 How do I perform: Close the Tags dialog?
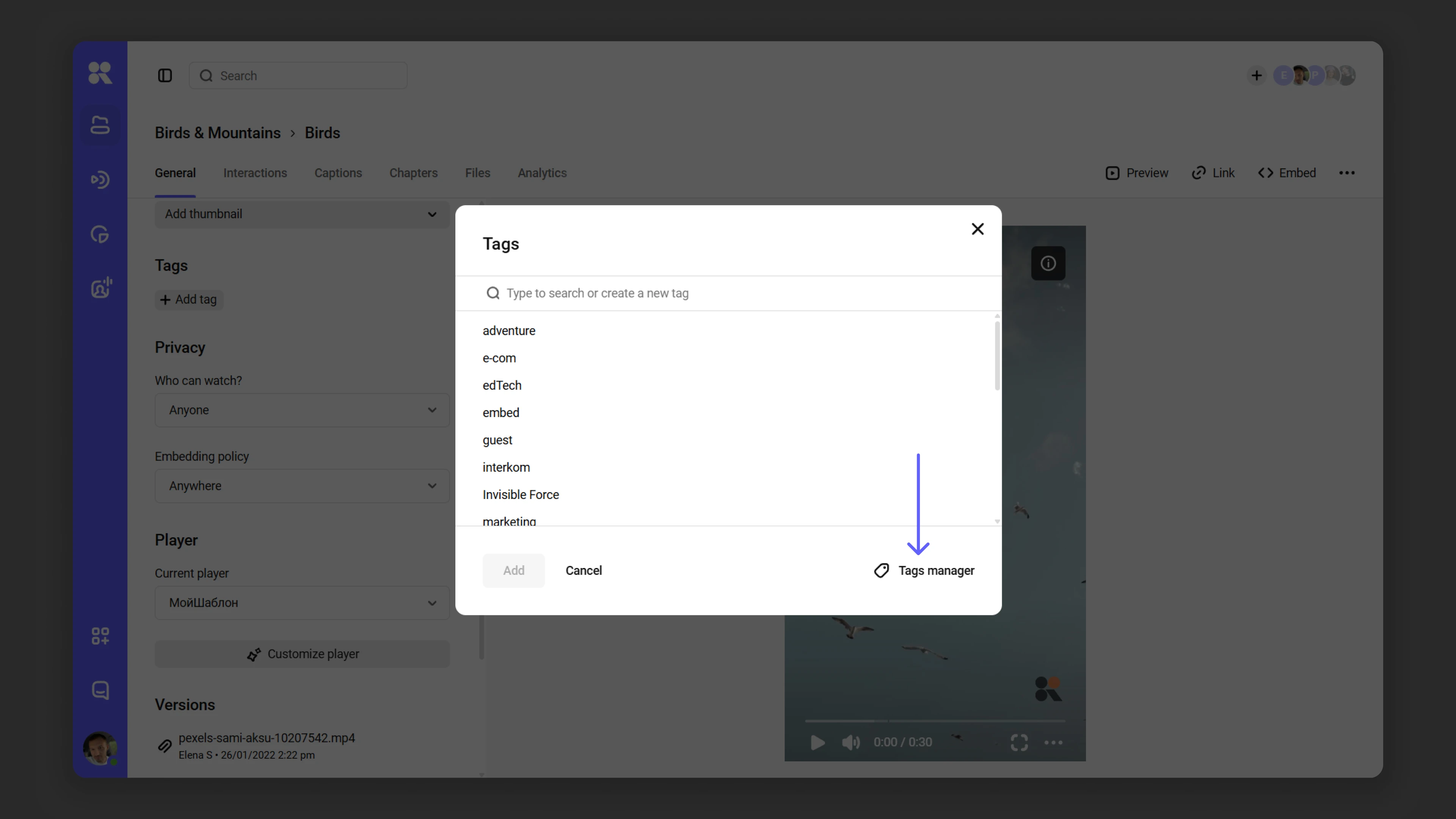click(978, 229)
